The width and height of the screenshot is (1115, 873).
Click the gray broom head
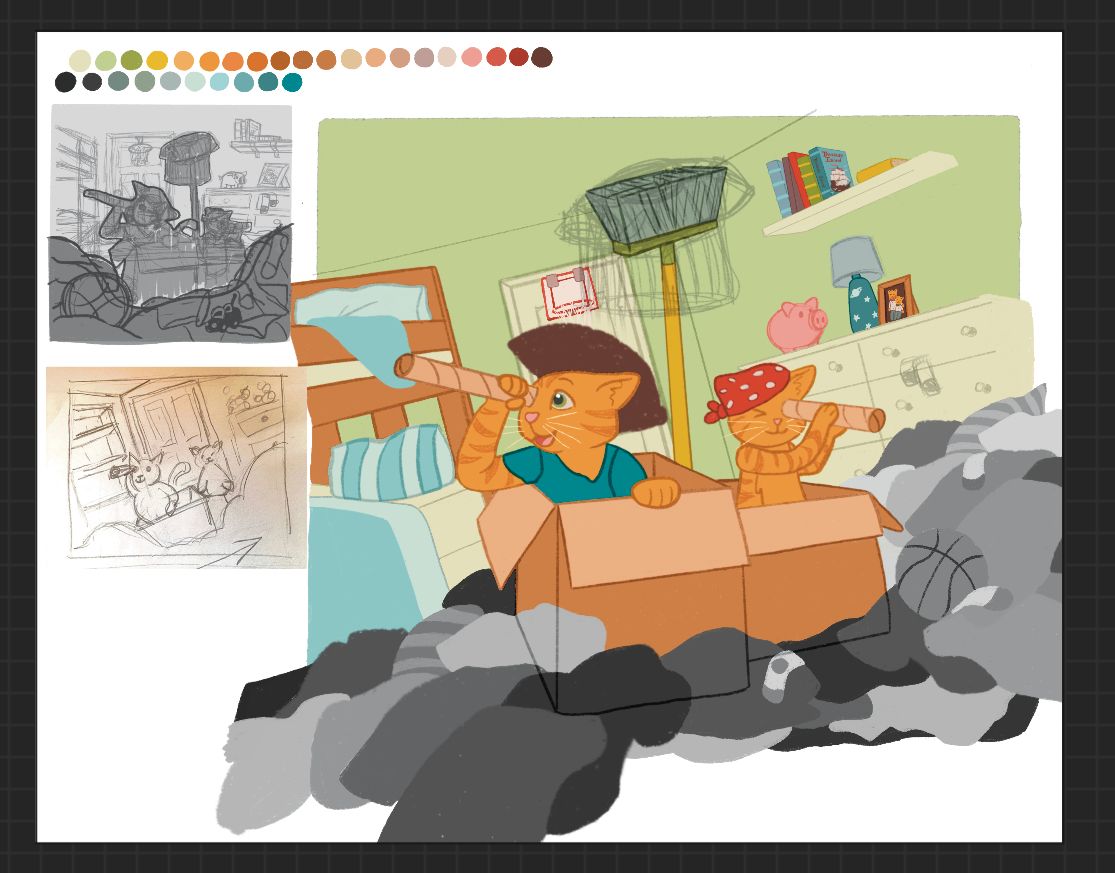pos(656,206)
